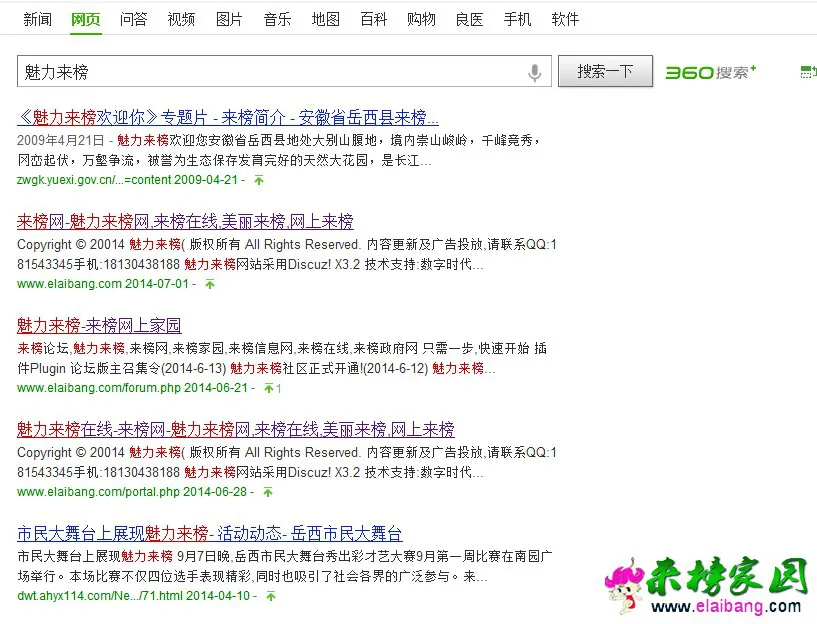This screenshot has height=624, width=817.
Task: Switch to the 新闻 tab
Action: point(38,19)
